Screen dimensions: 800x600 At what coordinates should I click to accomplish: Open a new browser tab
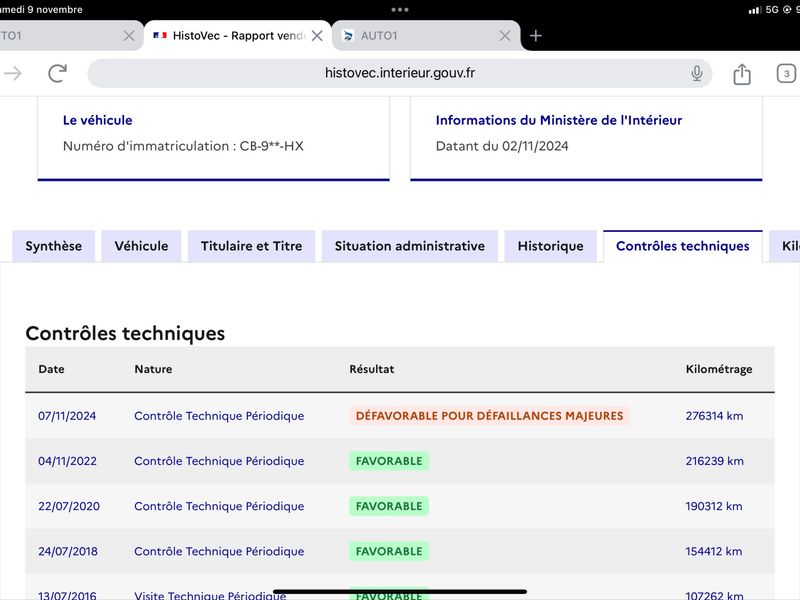tap(535, 36)
